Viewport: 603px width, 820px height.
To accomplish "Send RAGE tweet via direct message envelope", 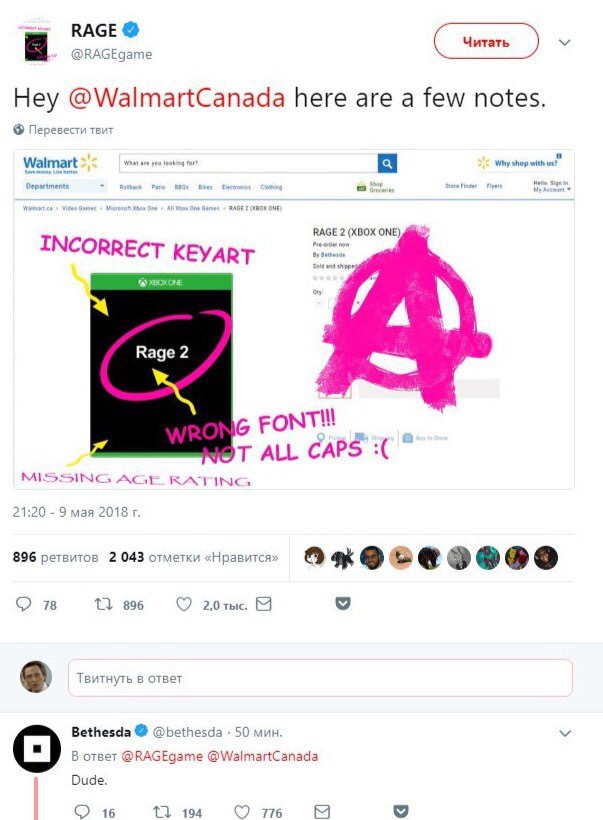I will pyautogui.click(x=264, y=605).
